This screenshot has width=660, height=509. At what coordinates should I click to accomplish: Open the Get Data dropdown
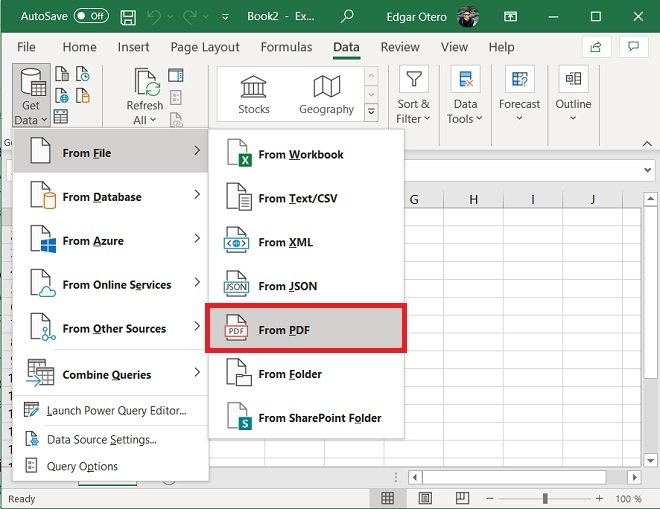[31, 96]
